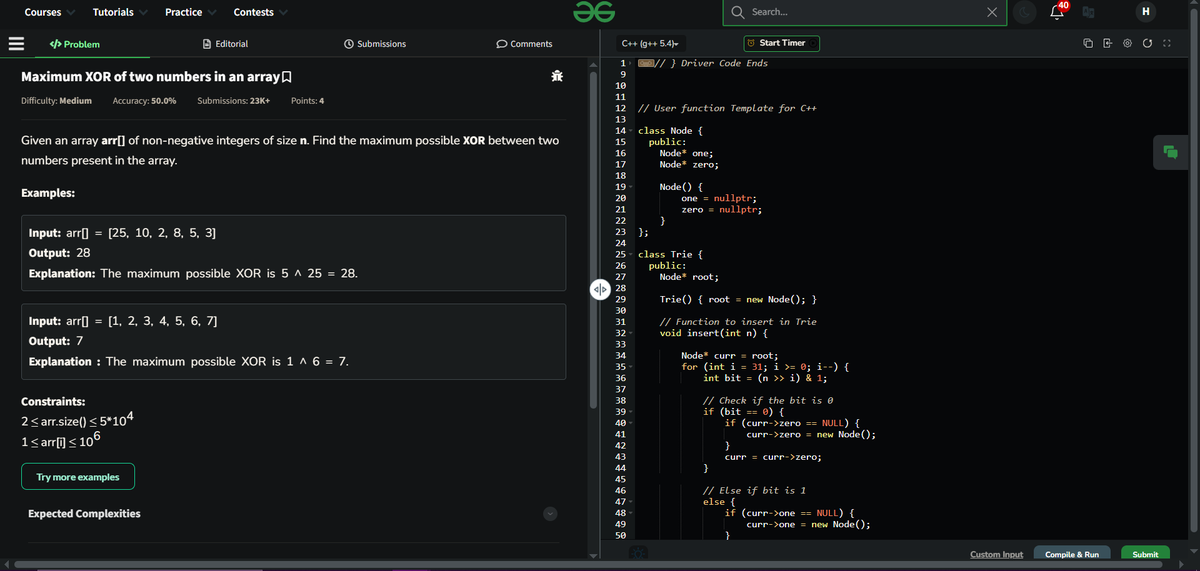Click the bug report icon

pos(558,76)
